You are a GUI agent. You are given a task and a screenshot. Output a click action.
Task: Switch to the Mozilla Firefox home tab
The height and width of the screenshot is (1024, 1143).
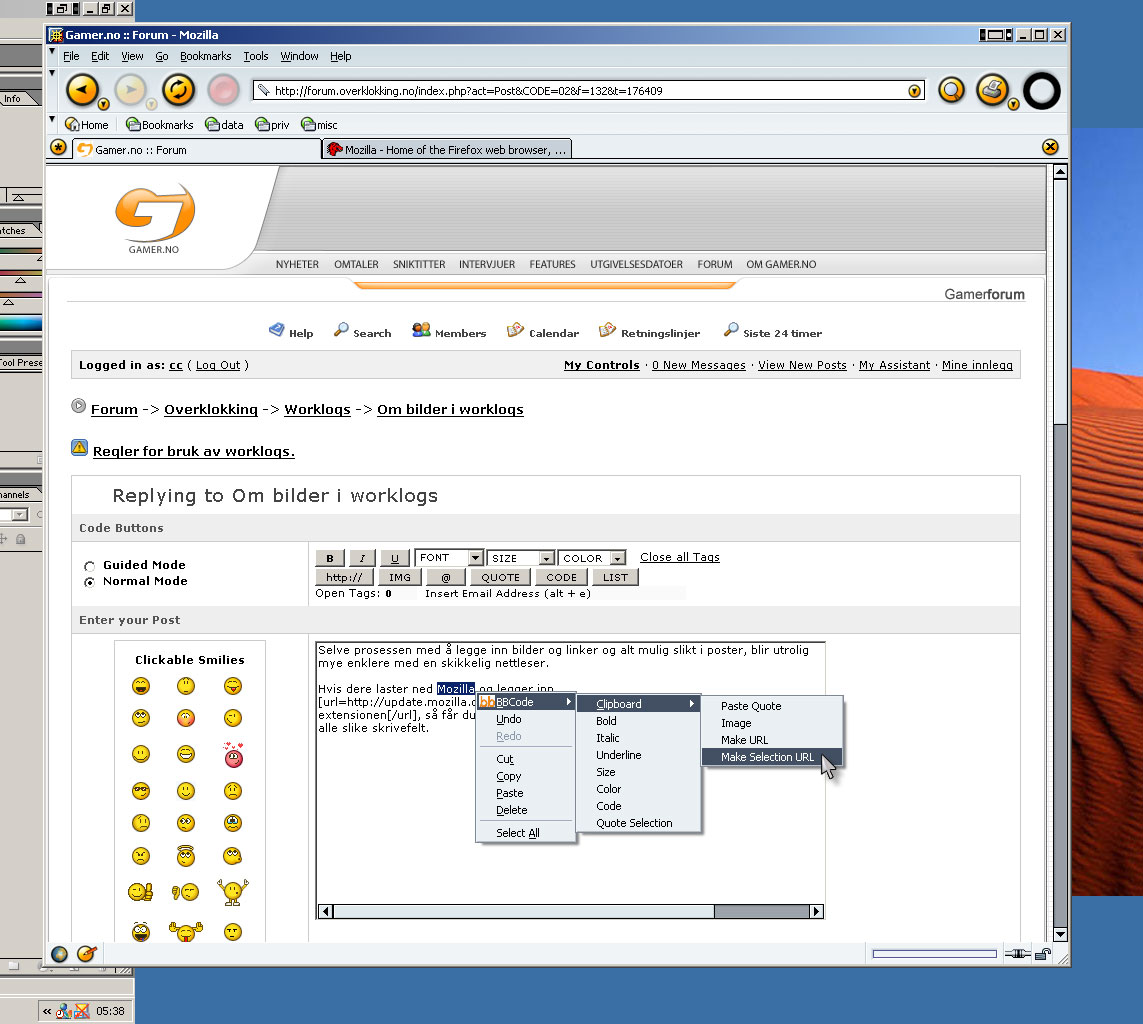447,149
